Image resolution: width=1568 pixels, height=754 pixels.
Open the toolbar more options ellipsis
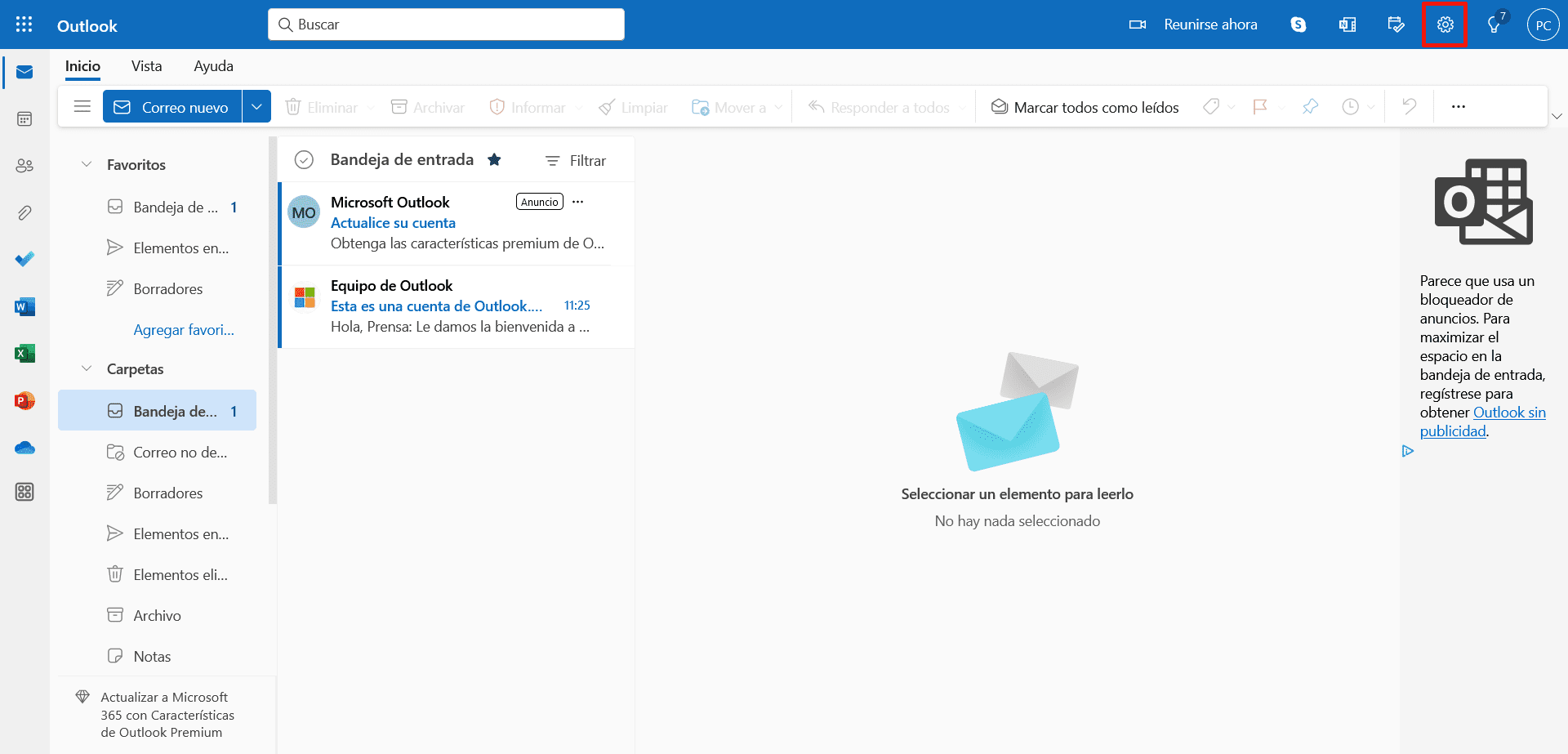coord(1459,106)
